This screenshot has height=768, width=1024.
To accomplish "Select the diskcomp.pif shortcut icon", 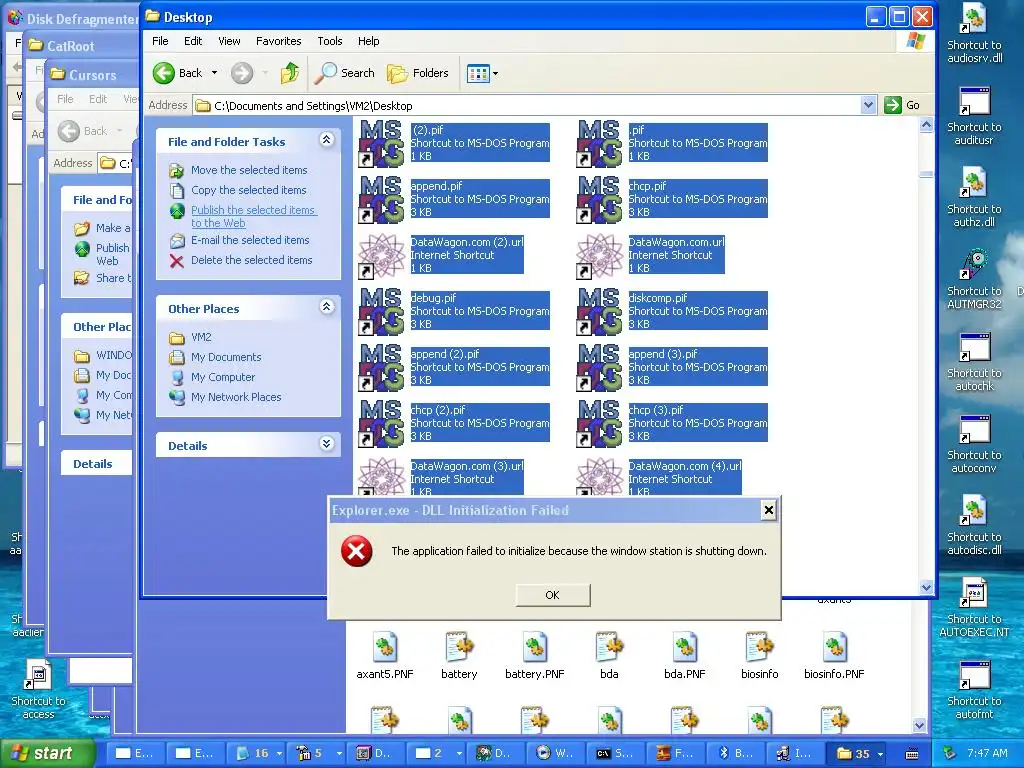I will pyautogui.click(x=600, y=312).
